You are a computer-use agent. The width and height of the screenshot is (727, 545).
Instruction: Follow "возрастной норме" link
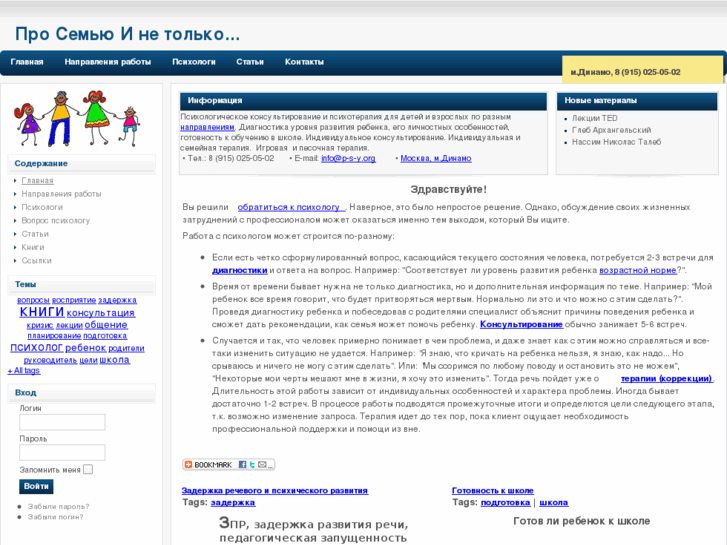tap(638, 270)
